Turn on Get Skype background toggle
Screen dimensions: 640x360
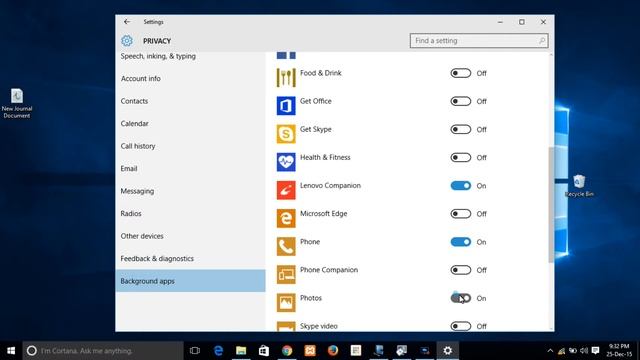point(460,129)
